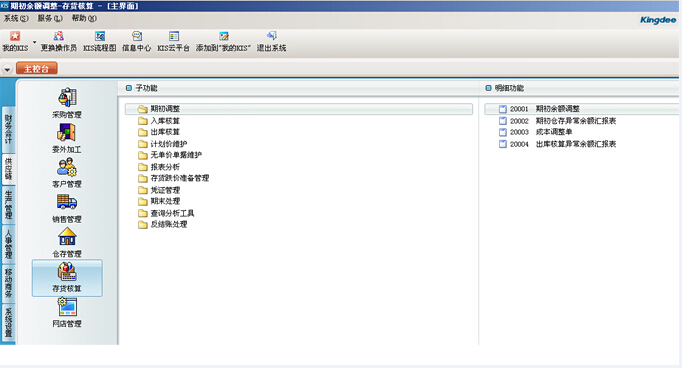
Task: Click 20004 出库核算异常余额汇报表 document icon
Action: 503,144
